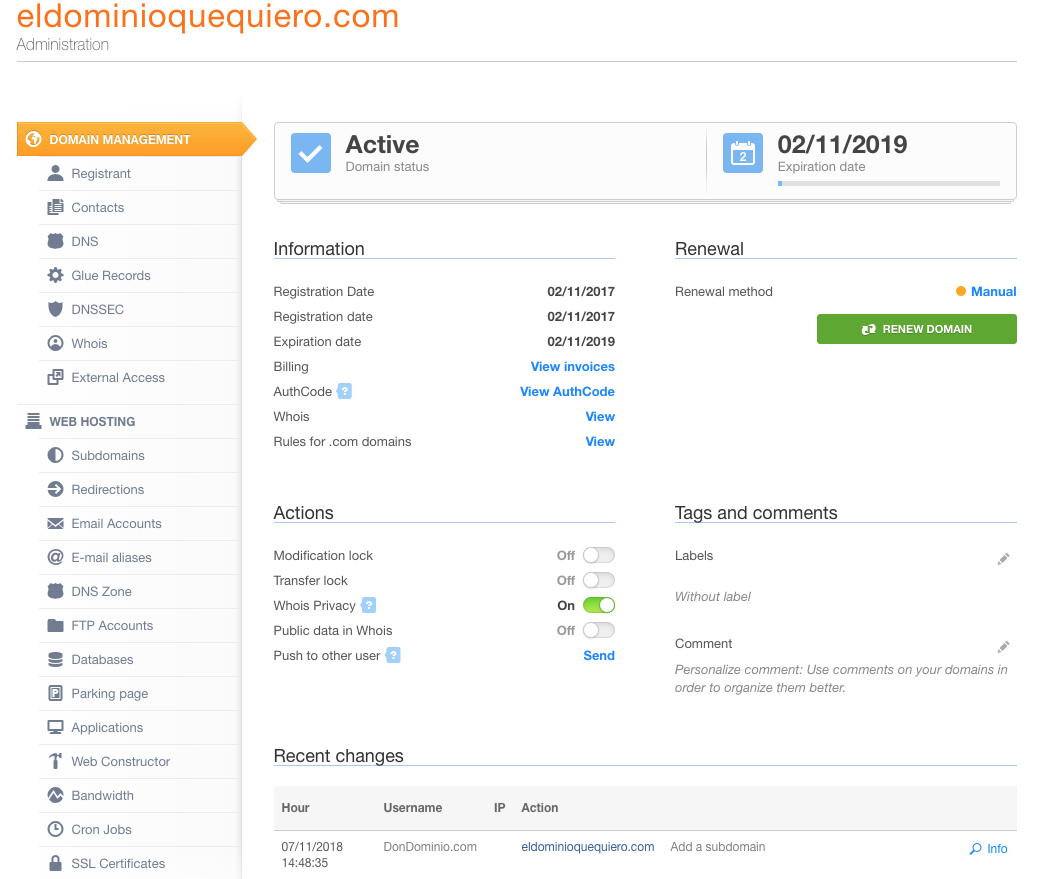Click View link for .com domain rules
The width and height of the screenshot is (1055, 879).
[600, 442]
